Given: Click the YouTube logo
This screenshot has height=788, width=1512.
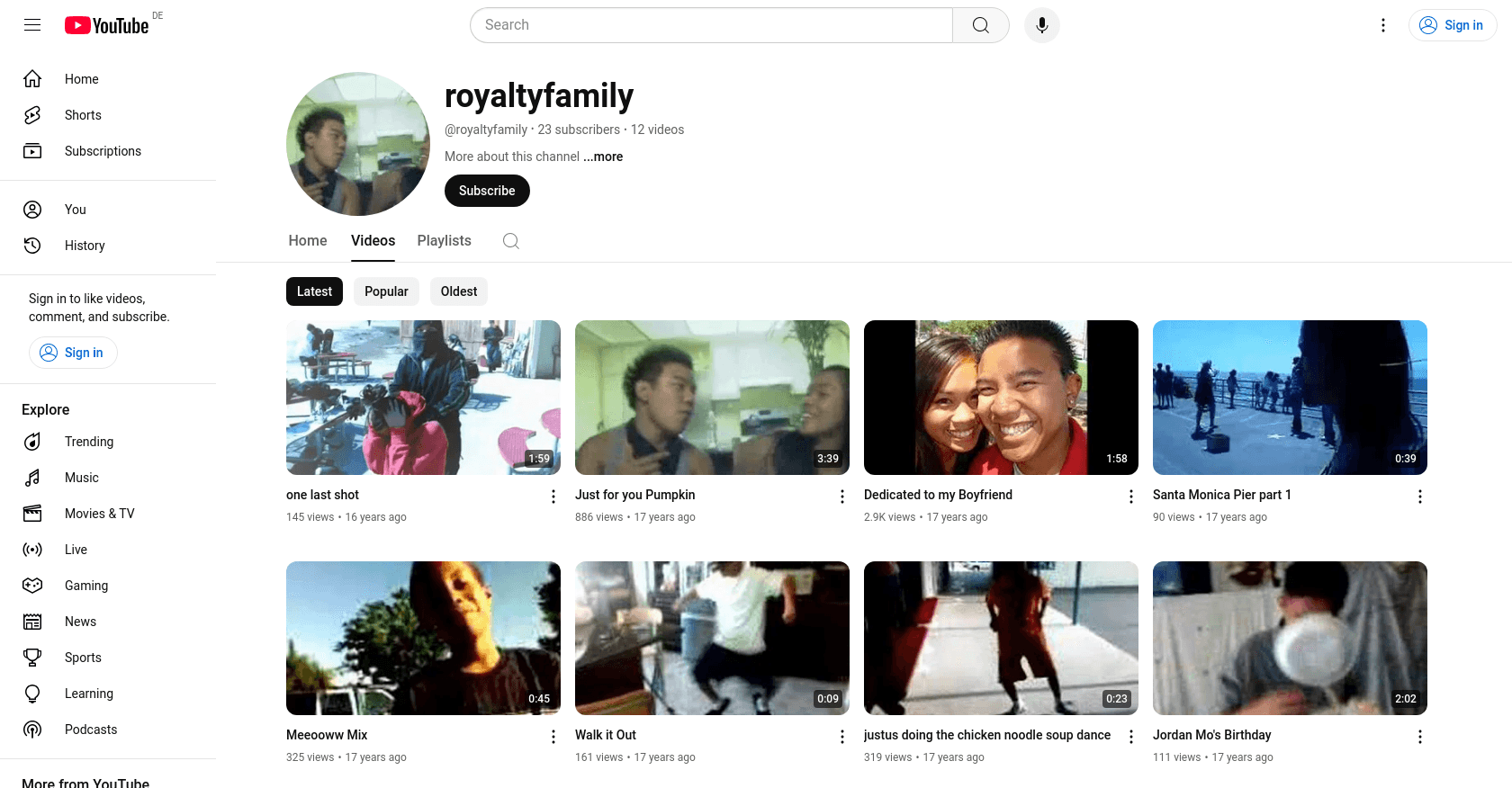Looking at the screenshot, I should 107,25.
